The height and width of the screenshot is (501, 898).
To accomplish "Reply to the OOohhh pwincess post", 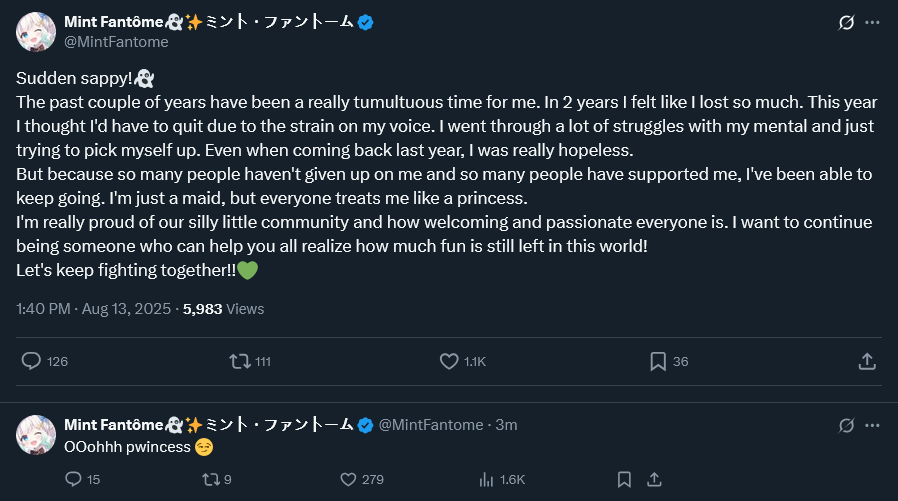I will (x=72, y=480).
